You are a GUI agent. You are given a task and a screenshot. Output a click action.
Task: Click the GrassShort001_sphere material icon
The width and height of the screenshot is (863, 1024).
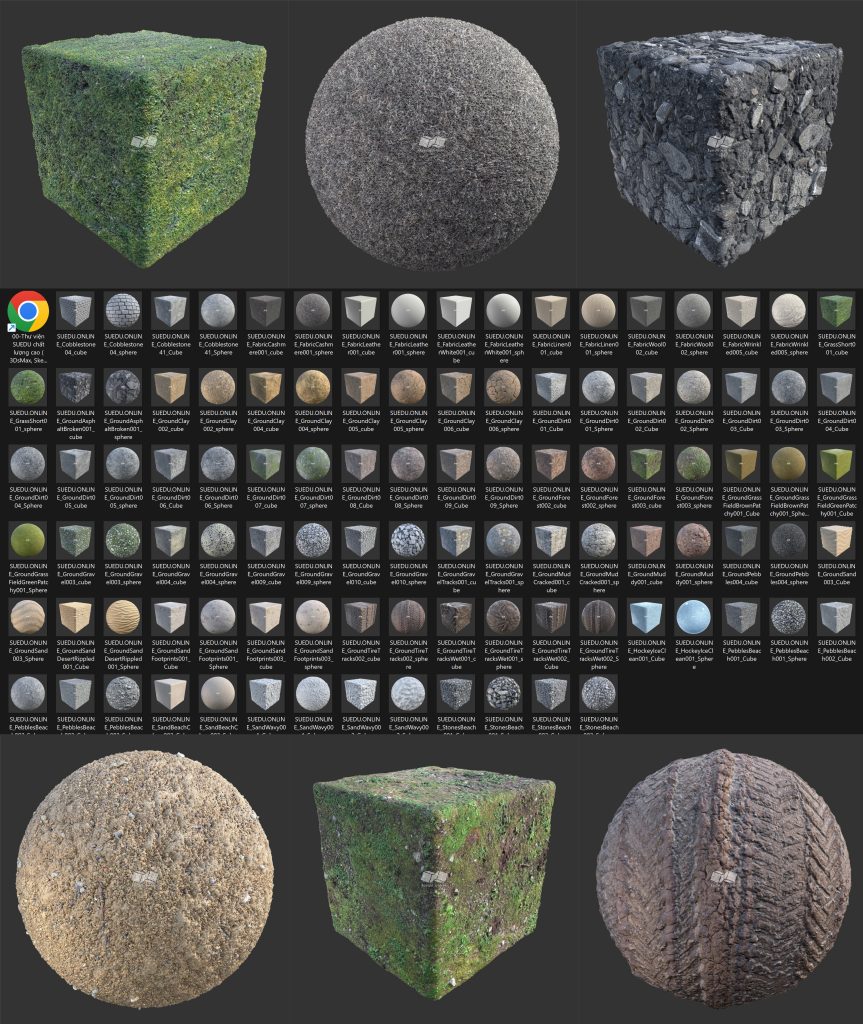click(30, 387)
